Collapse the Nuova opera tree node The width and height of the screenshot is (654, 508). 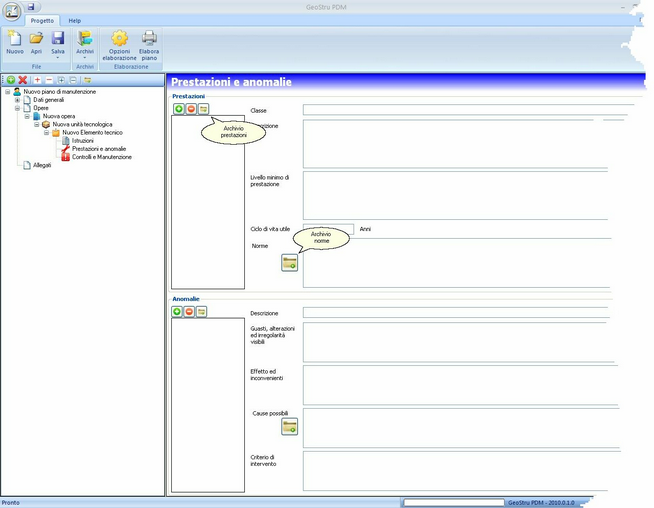click(27, 116)
